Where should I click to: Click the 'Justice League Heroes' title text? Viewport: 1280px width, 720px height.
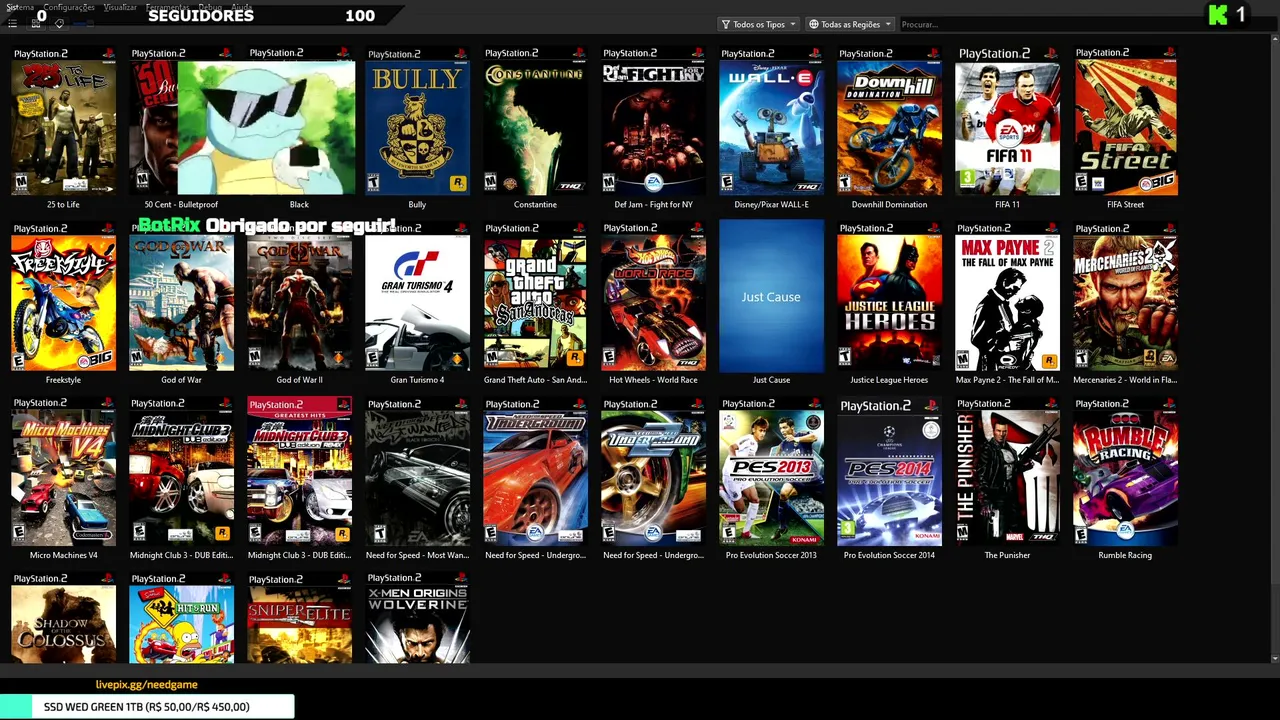pyautogui.click(x=889, y=380)
